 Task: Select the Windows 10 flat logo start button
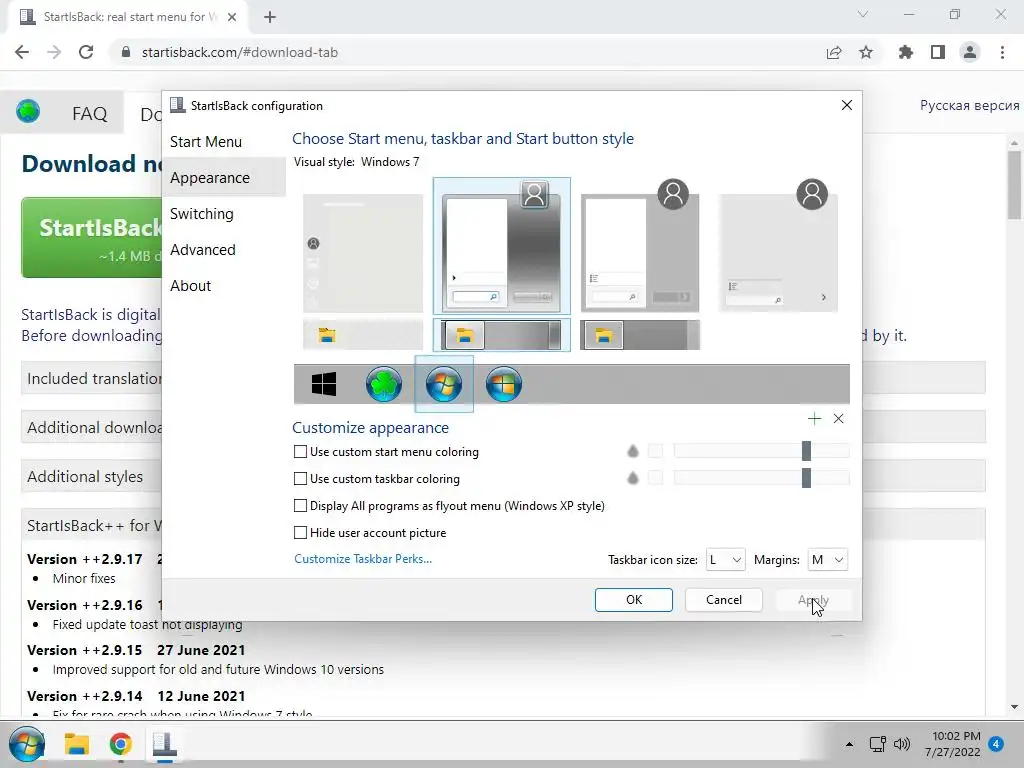point(323,384)
